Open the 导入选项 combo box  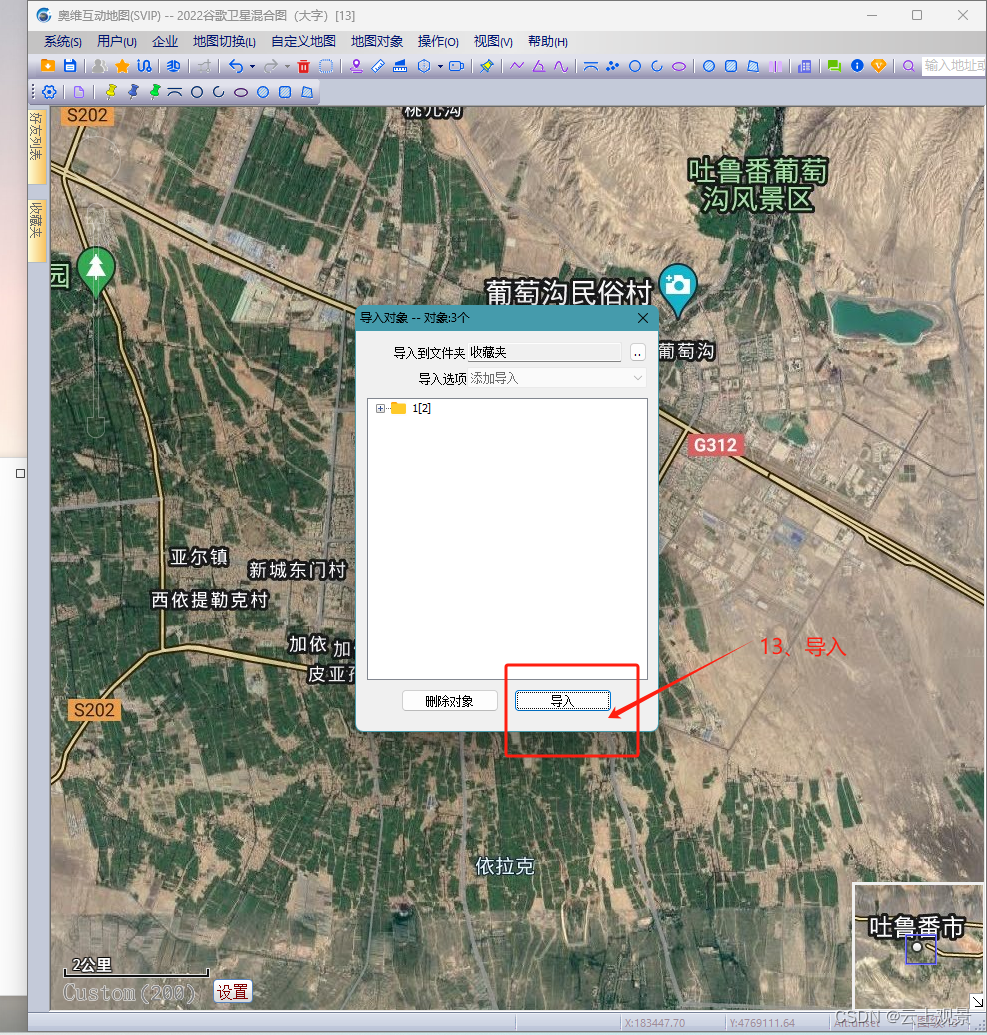(557, 378)
